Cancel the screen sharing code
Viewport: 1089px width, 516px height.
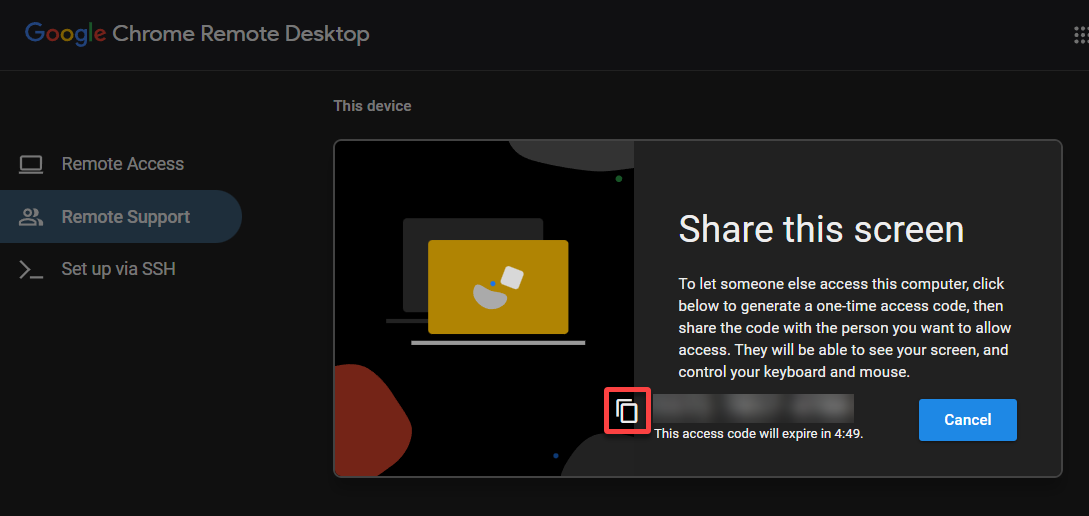point(967,419)
